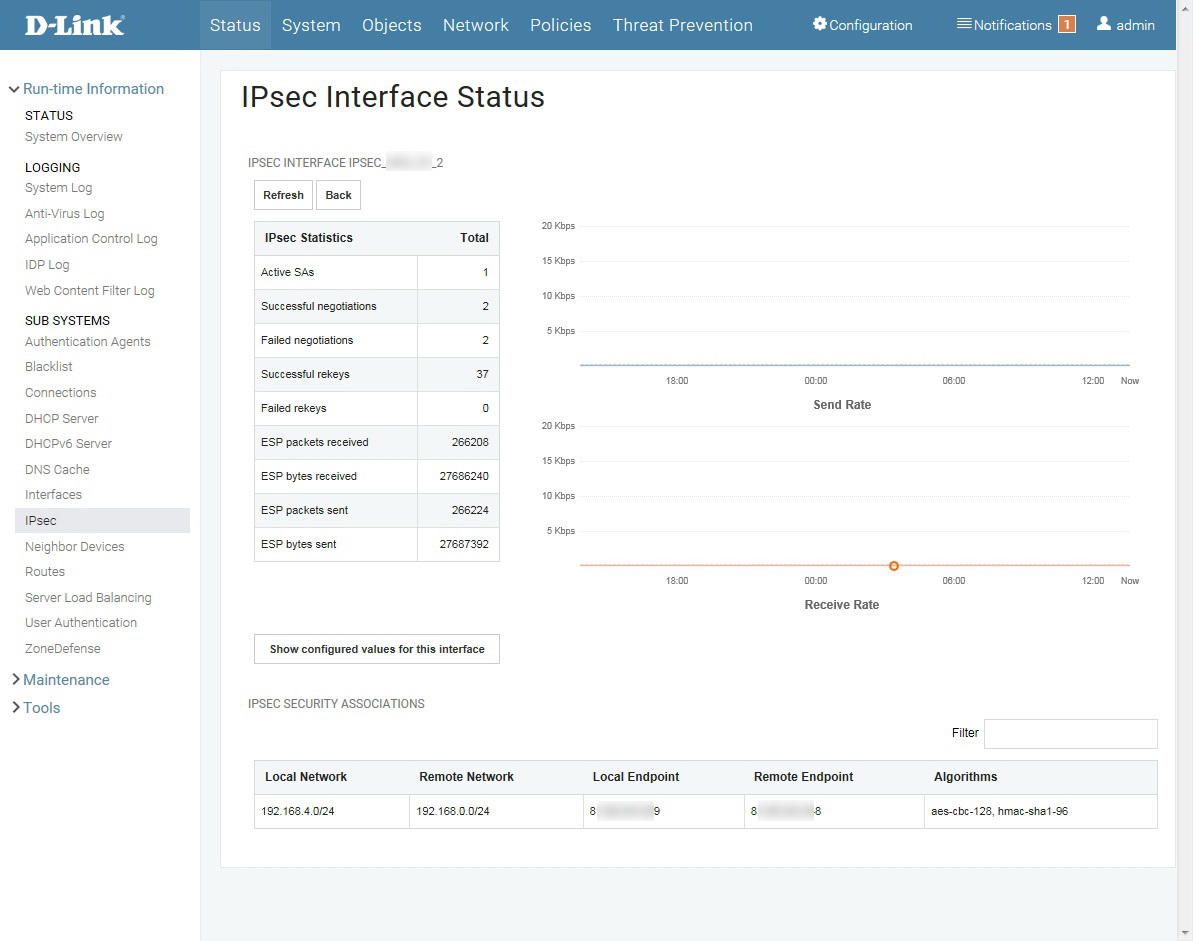1193x941 pixels.
Task: Open System Overview in sidebar
Action: pos(74,137)
